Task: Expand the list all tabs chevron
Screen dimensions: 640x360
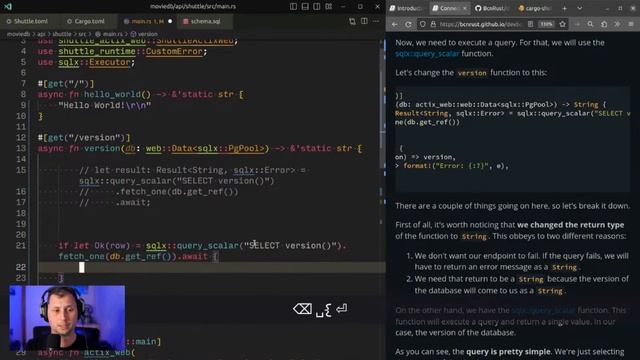Action: (x=580, y=8)
